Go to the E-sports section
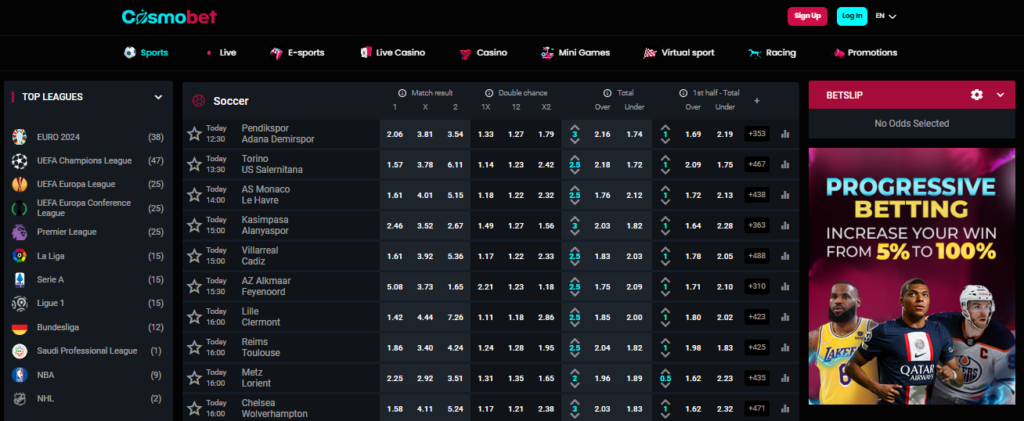Viewport: 1024px width, 421px height. [297, 52]
